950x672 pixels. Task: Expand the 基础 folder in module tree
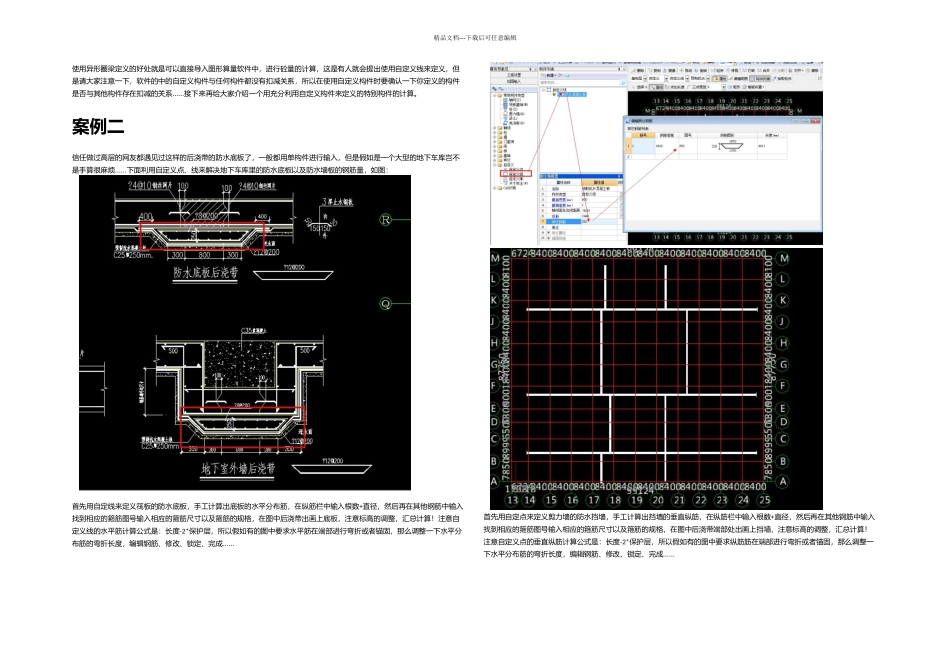pyautogui.click(x=494, y=156)
